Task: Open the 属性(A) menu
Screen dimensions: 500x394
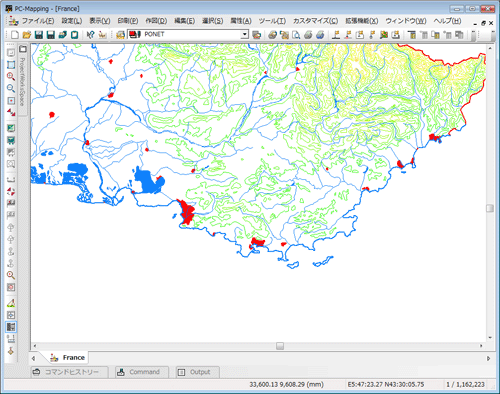Action: (x=241, y=21)
